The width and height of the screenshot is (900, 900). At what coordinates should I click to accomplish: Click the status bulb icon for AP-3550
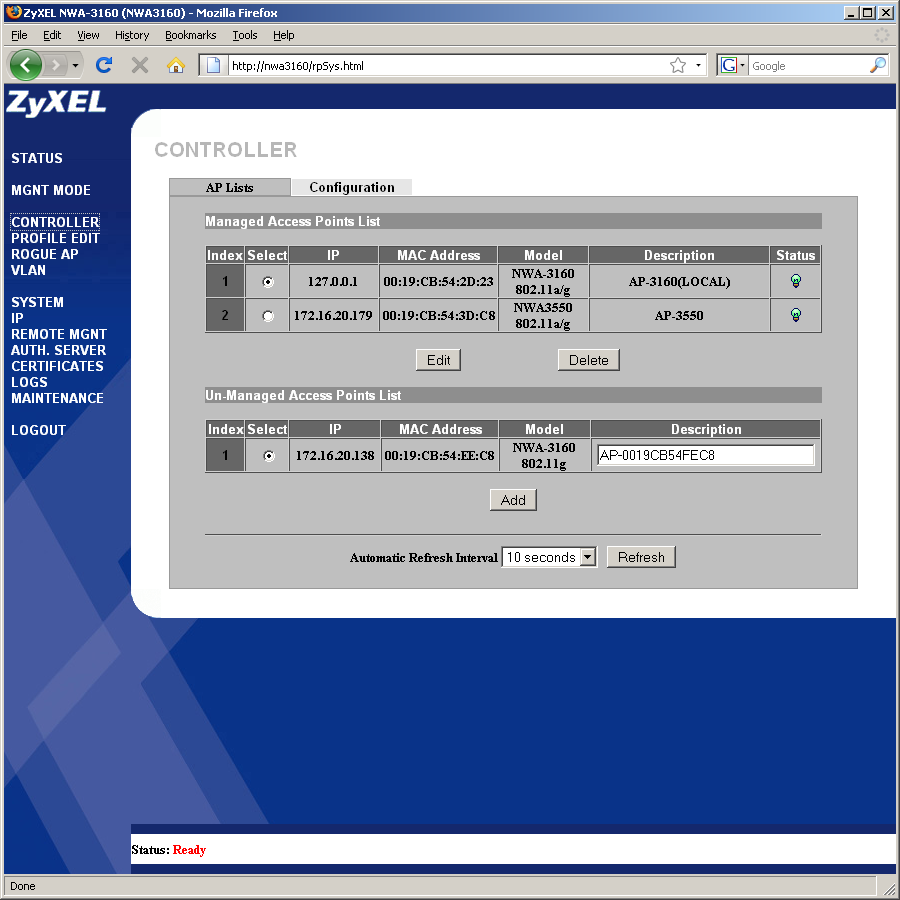(x=796, y=315)
